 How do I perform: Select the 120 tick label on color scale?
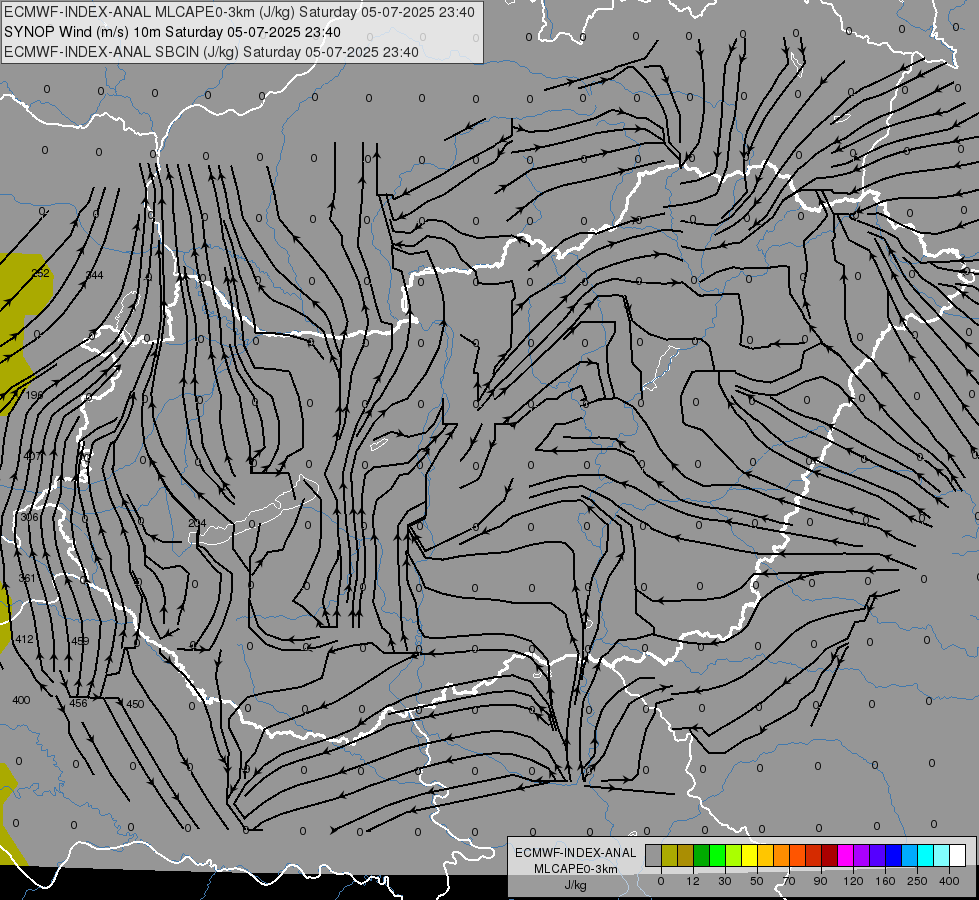(x=854, y=881)
